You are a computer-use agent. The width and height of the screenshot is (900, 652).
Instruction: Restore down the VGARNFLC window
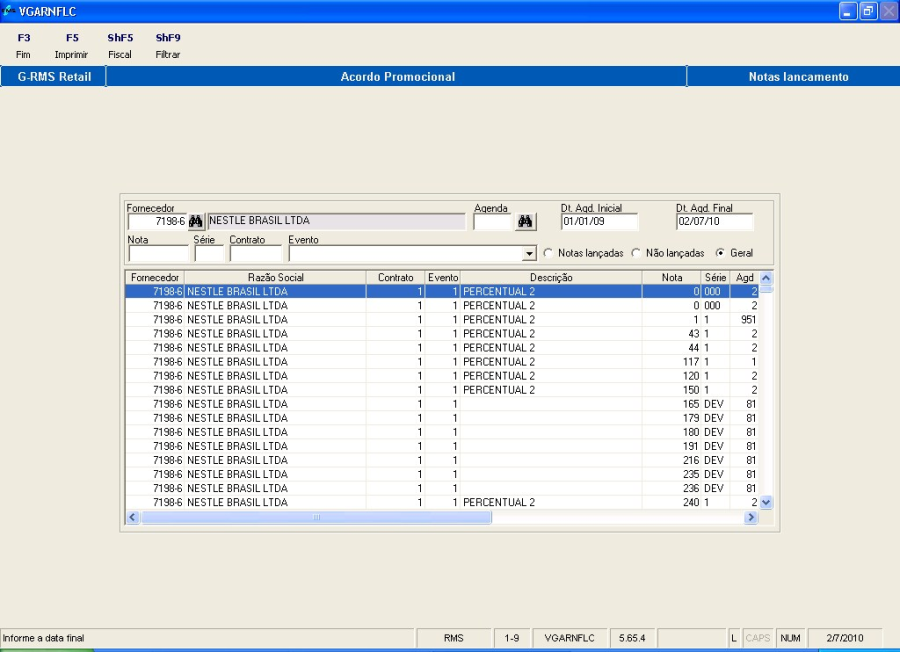pos(868,11)
